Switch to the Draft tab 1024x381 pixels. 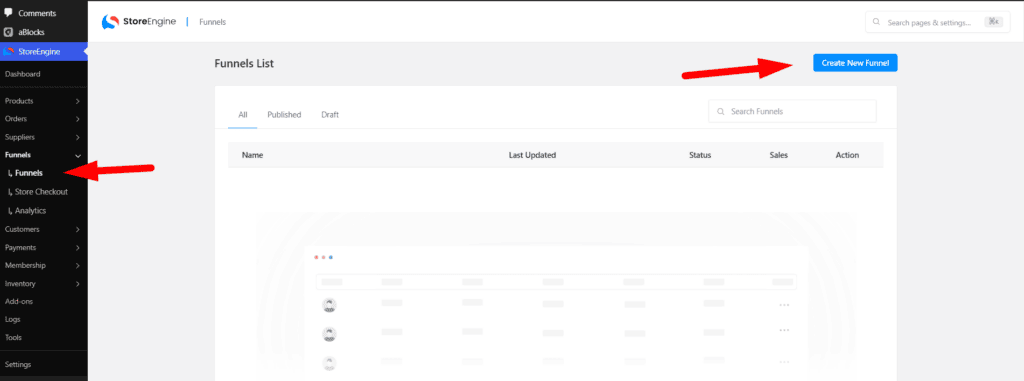[330, 114]
